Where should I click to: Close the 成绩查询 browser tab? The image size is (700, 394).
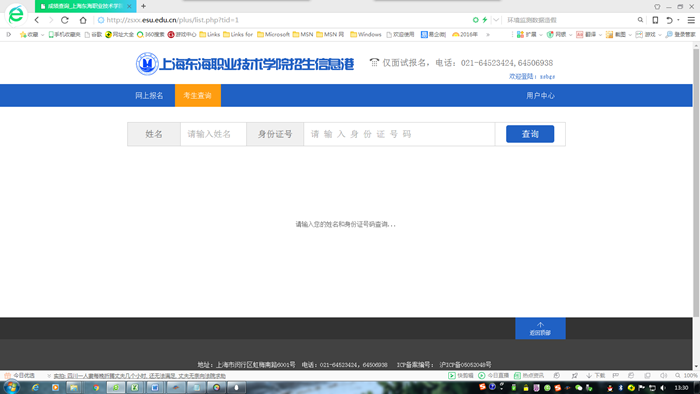[129, 6]
